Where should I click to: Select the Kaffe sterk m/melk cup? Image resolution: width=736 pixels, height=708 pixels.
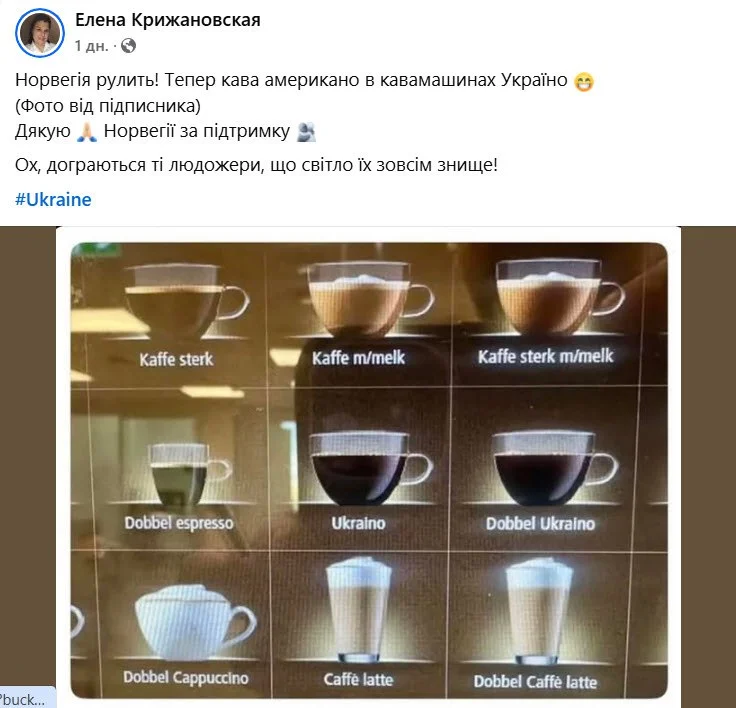[x=560, y=297]
